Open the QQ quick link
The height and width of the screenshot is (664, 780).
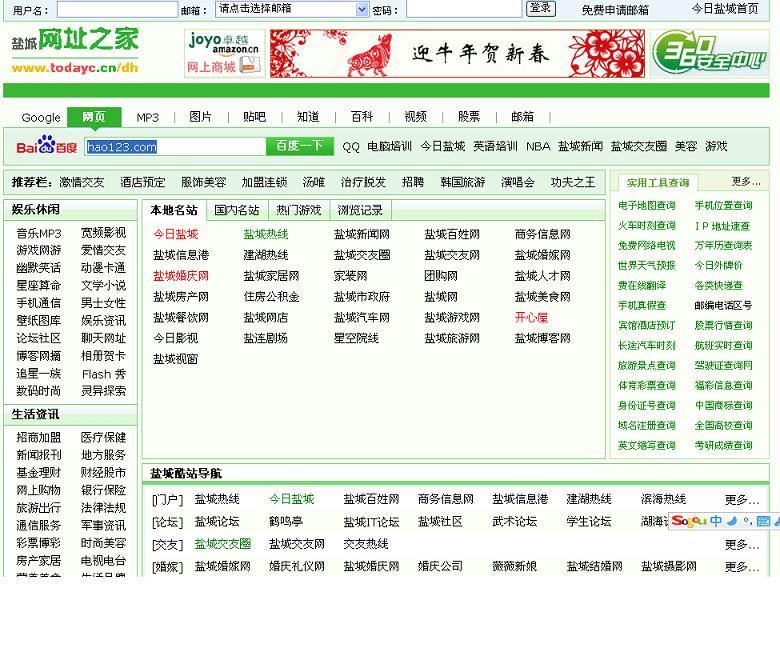[x=351, y=147]
